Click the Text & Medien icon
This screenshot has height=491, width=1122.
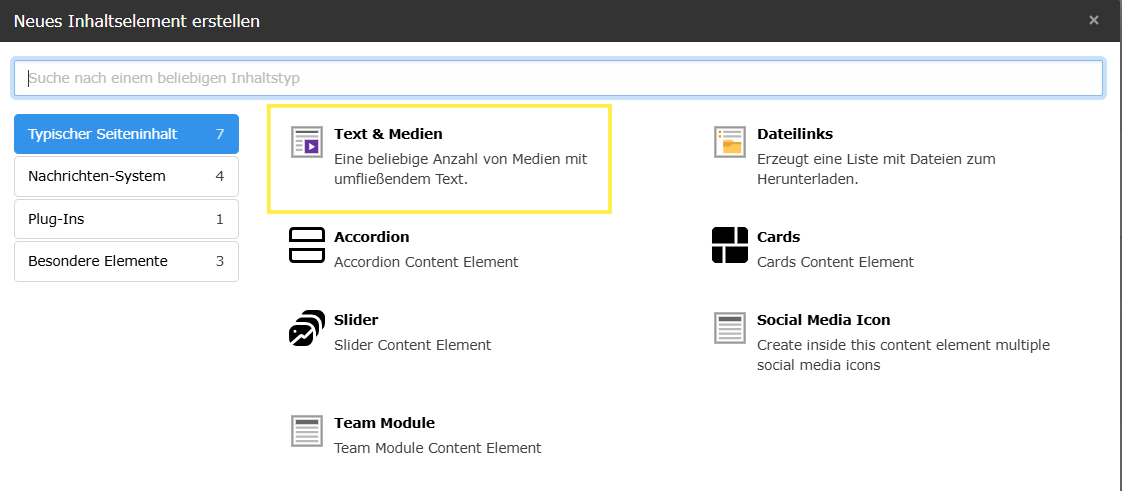[x=307, y=142]
